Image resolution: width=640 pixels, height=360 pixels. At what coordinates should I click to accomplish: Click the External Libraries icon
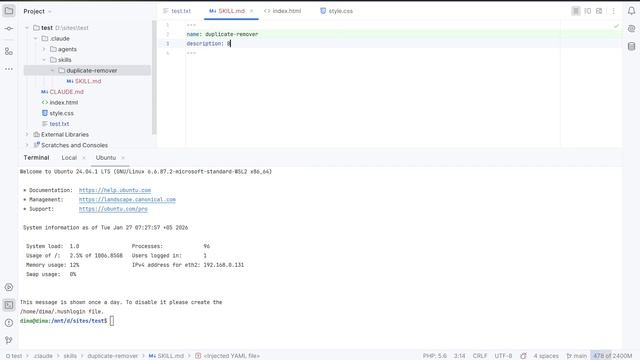36,134
